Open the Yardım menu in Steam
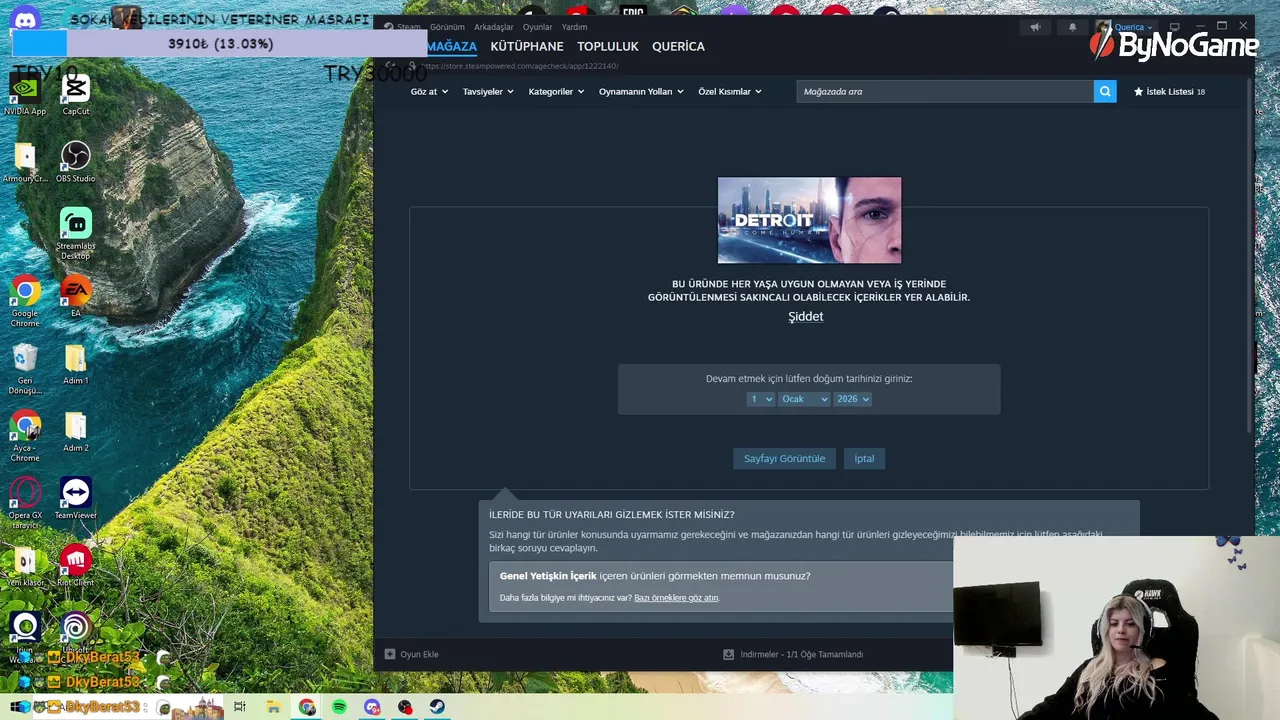Viewport: 1280px width, 720px height. pos(574,27)
